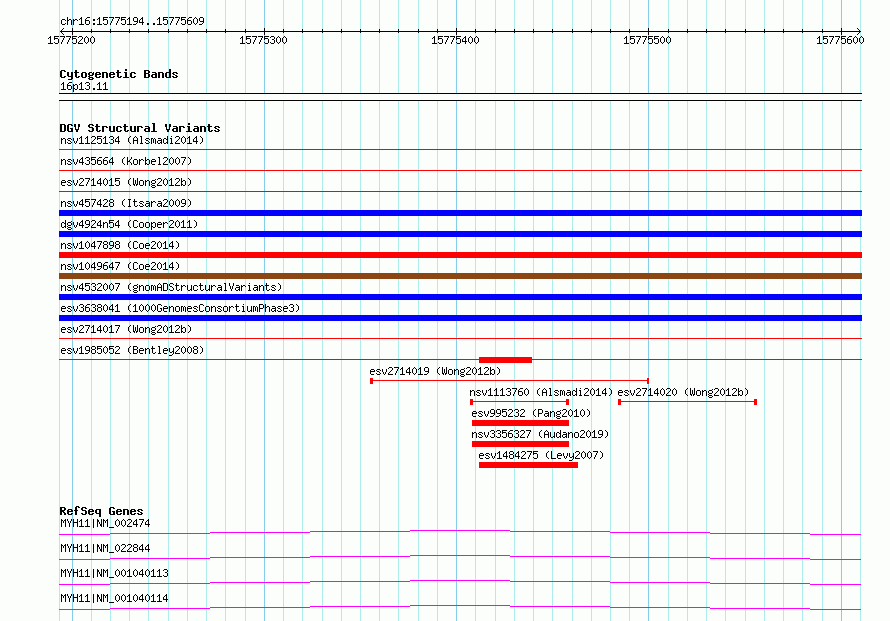The width and height of the screenshot is (890, 621).
Task: Select the nsv3356327 (Audano2019) label
Action: [540, 434]
